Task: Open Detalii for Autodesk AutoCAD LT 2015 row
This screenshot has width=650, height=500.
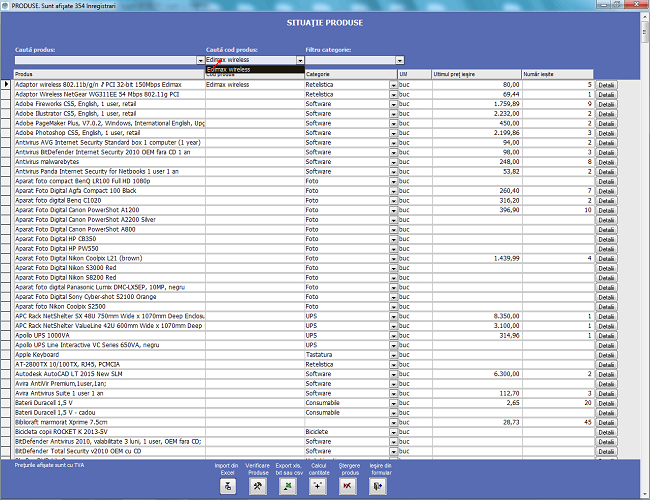Action: point(606,374)
